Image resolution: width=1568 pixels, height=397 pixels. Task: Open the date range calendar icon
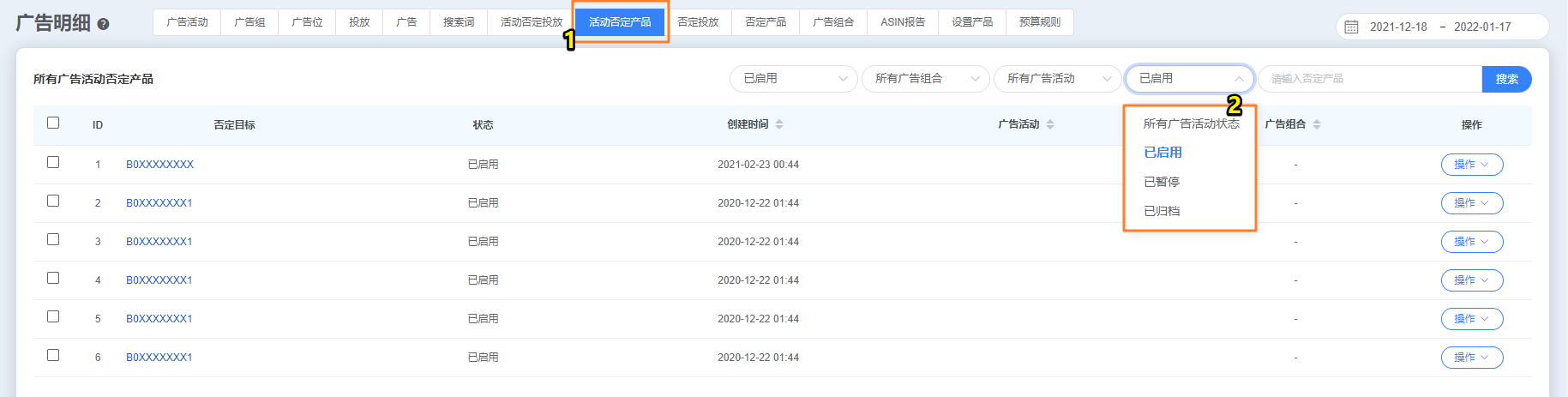click(x=1351, y=27)
